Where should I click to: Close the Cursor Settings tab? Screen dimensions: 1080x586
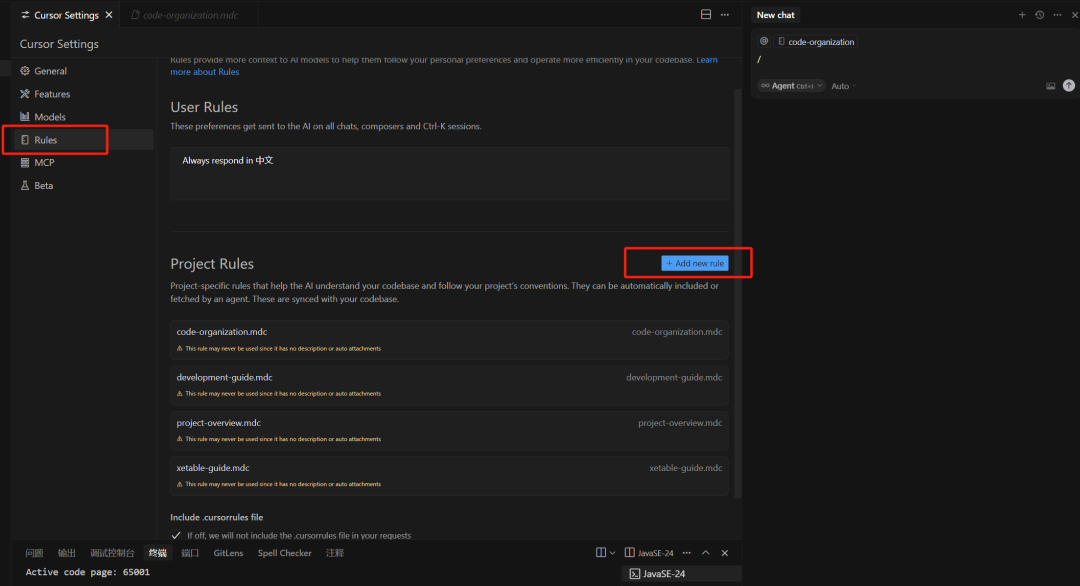[x=109, y=14]
